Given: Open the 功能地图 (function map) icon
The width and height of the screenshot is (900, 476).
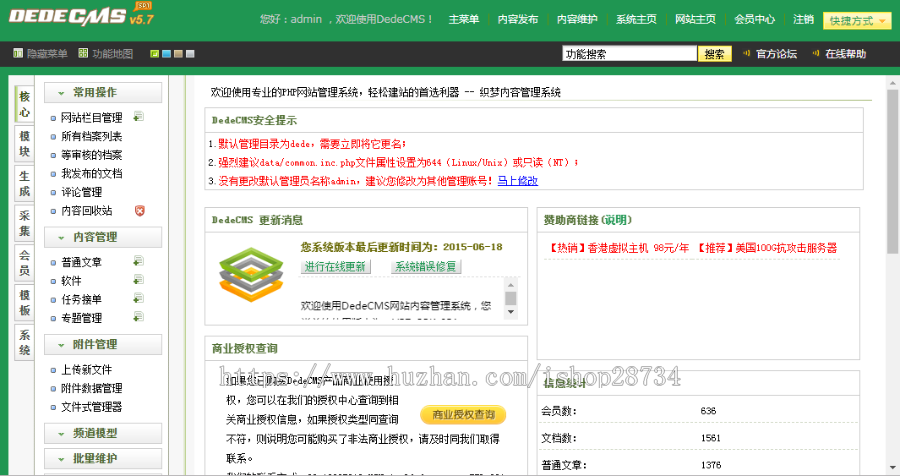Looking at the screenshot, I should click(83, 53).
